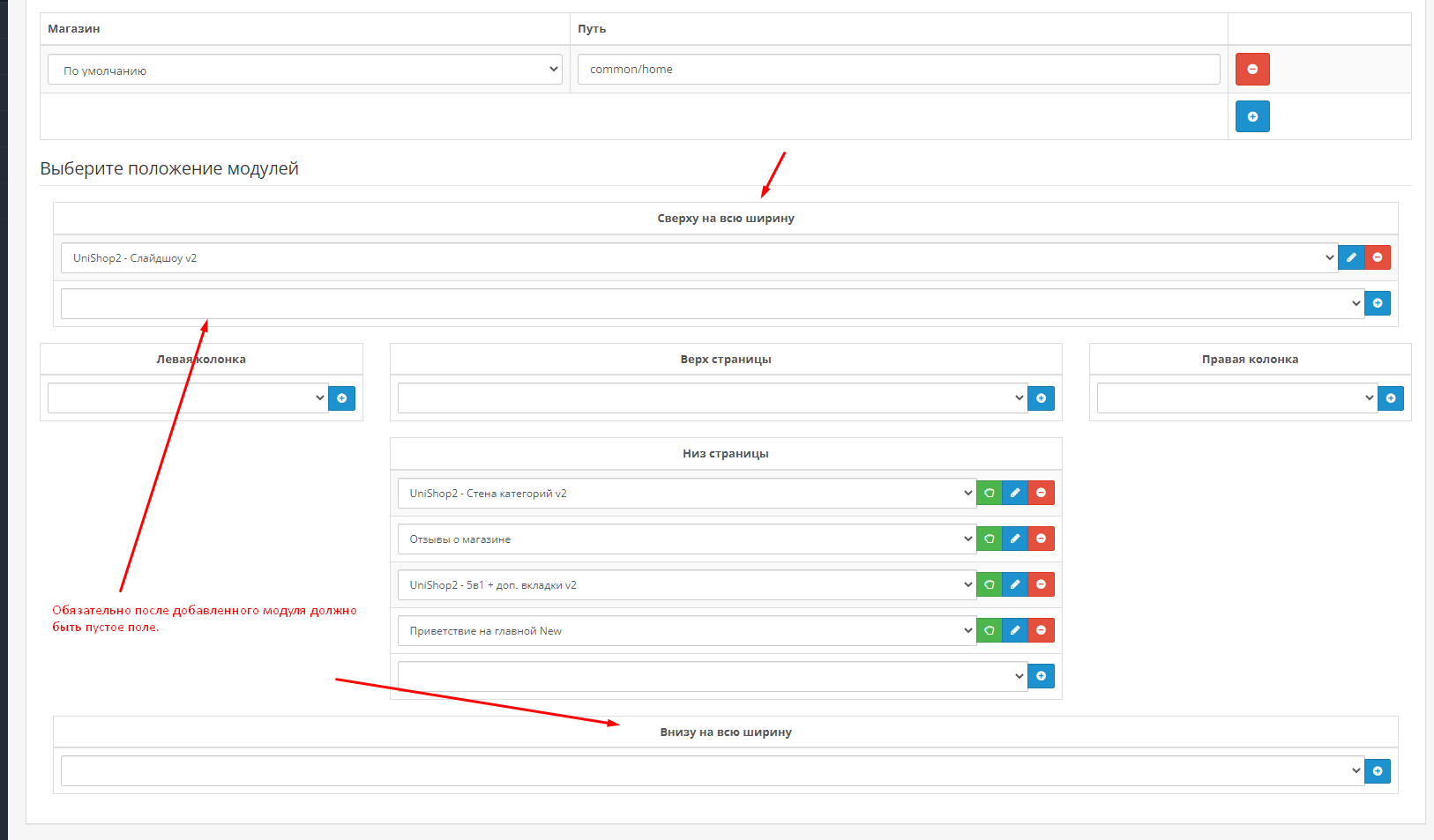Open Левая колонка module dropdown

click(188, 398)
